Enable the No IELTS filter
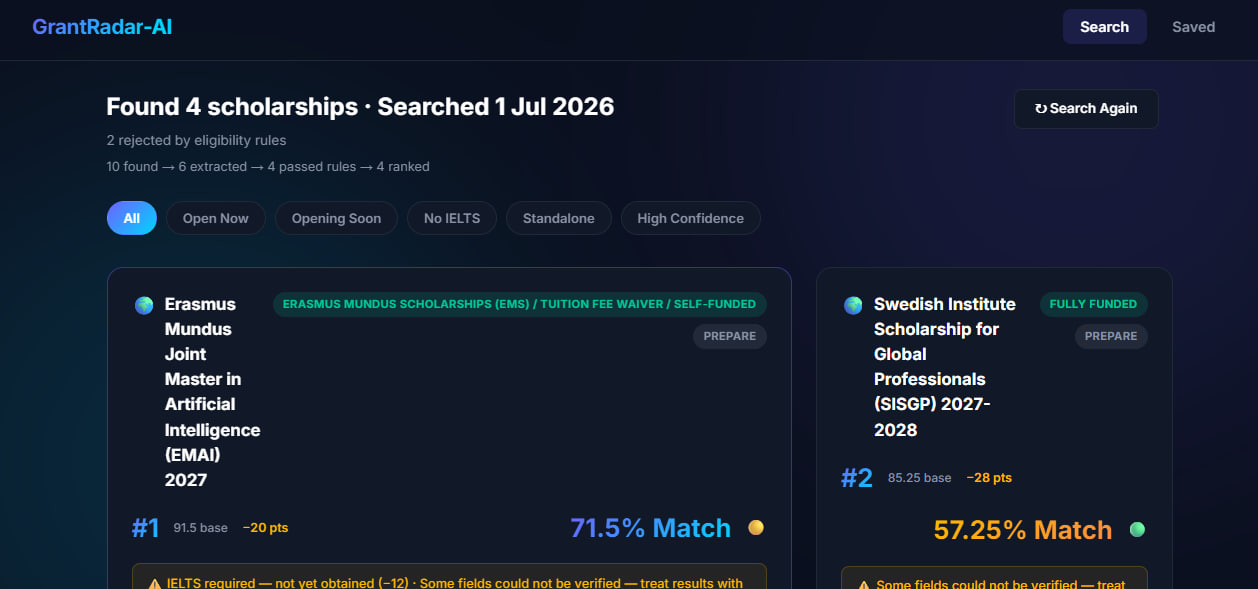Viewport: 1258px width, 589px height. [x=452, y=218]
